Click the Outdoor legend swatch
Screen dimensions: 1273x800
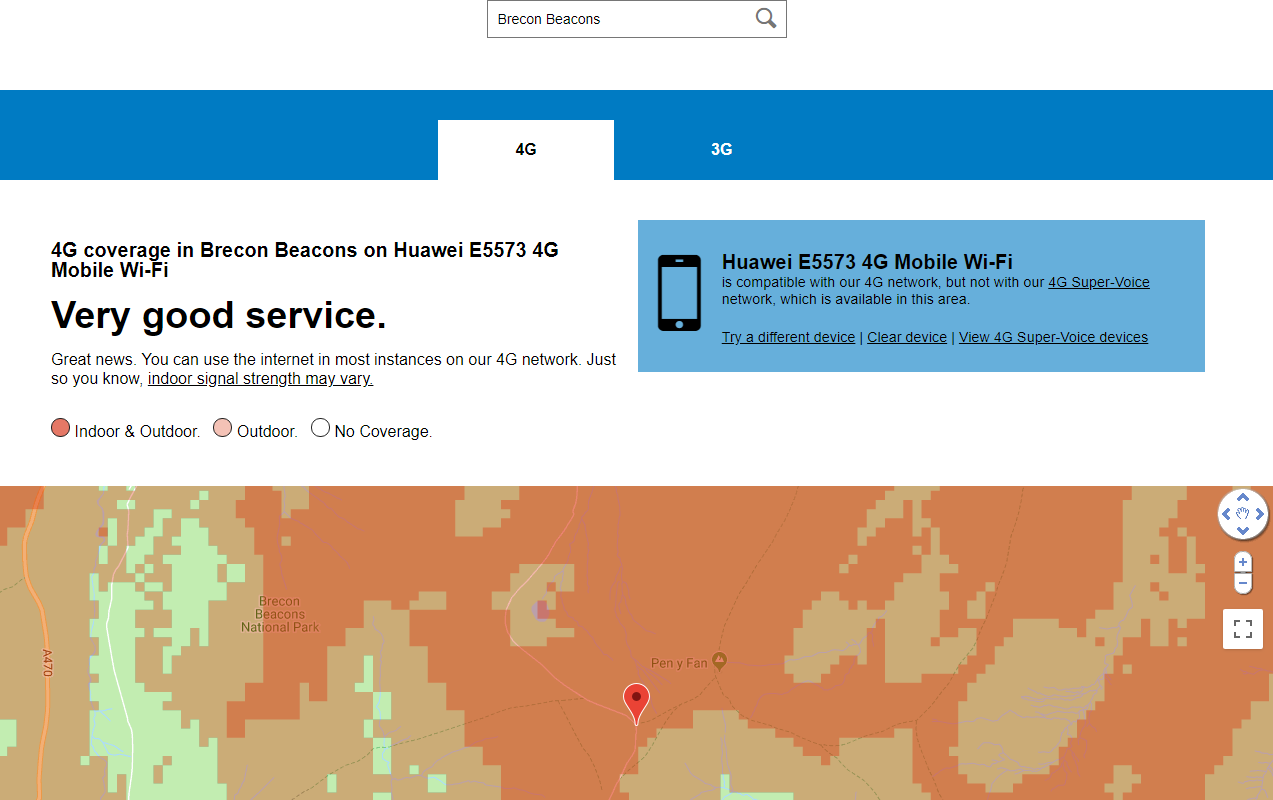(x=223, y=428)
